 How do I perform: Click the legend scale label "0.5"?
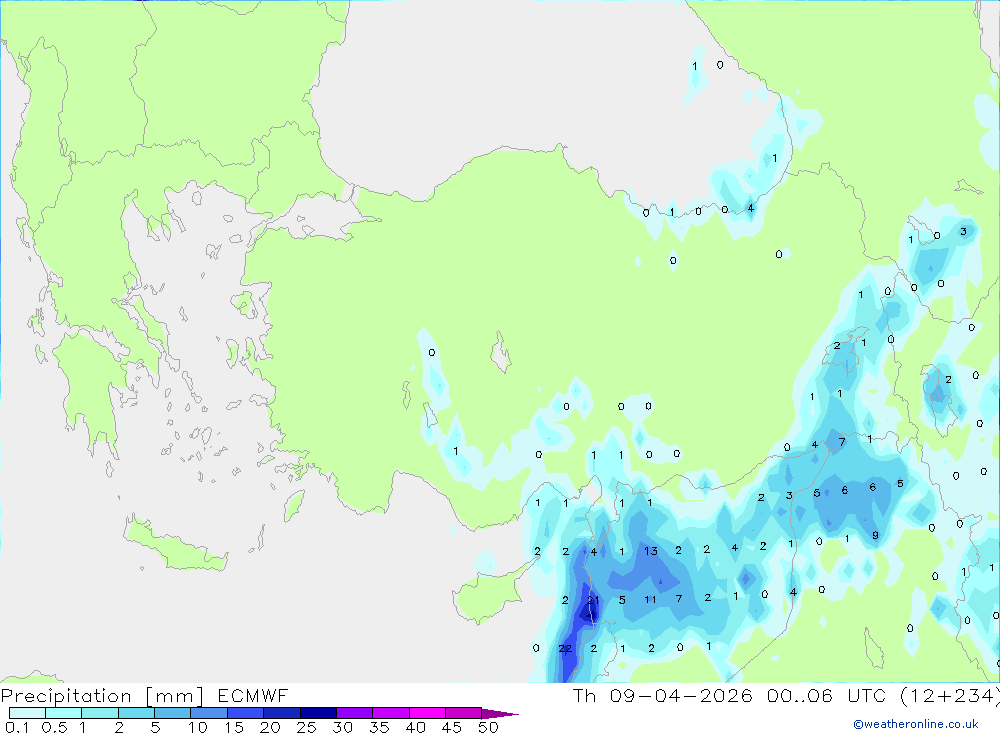54,727
